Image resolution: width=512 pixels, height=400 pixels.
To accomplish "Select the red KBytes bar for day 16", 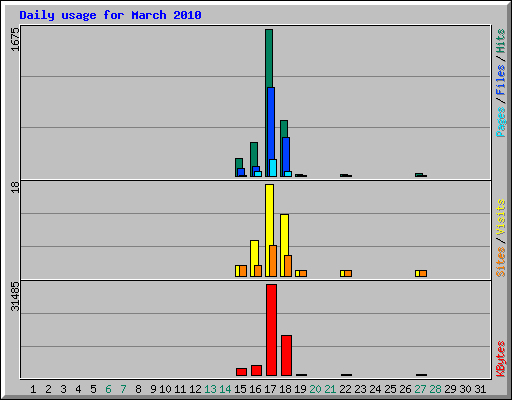I will tap(256, 371).
